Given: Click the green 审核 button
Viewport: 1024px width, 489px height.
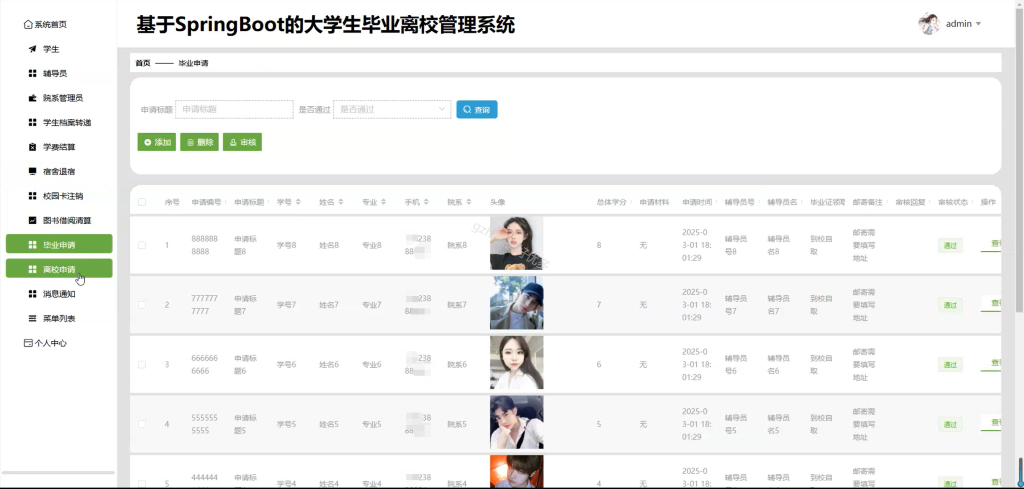Looking at the screenshot, I should 242,142.
